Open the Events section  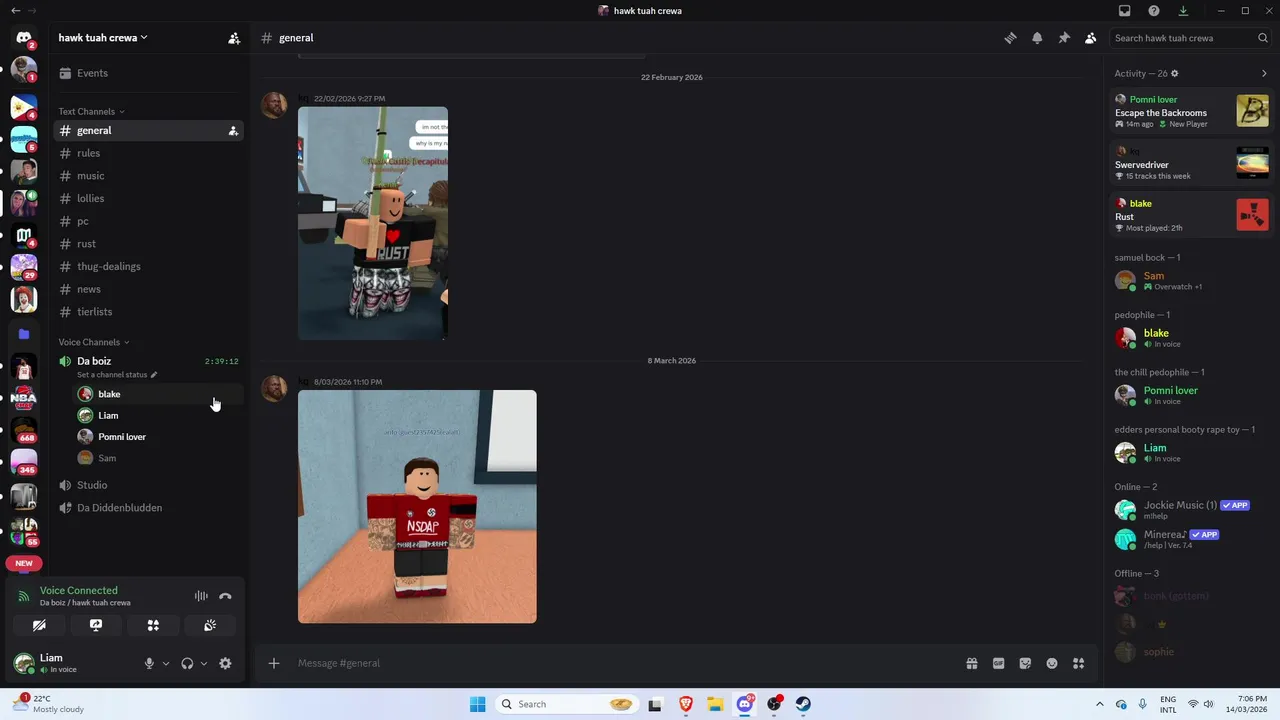click(x=148, y=73)
